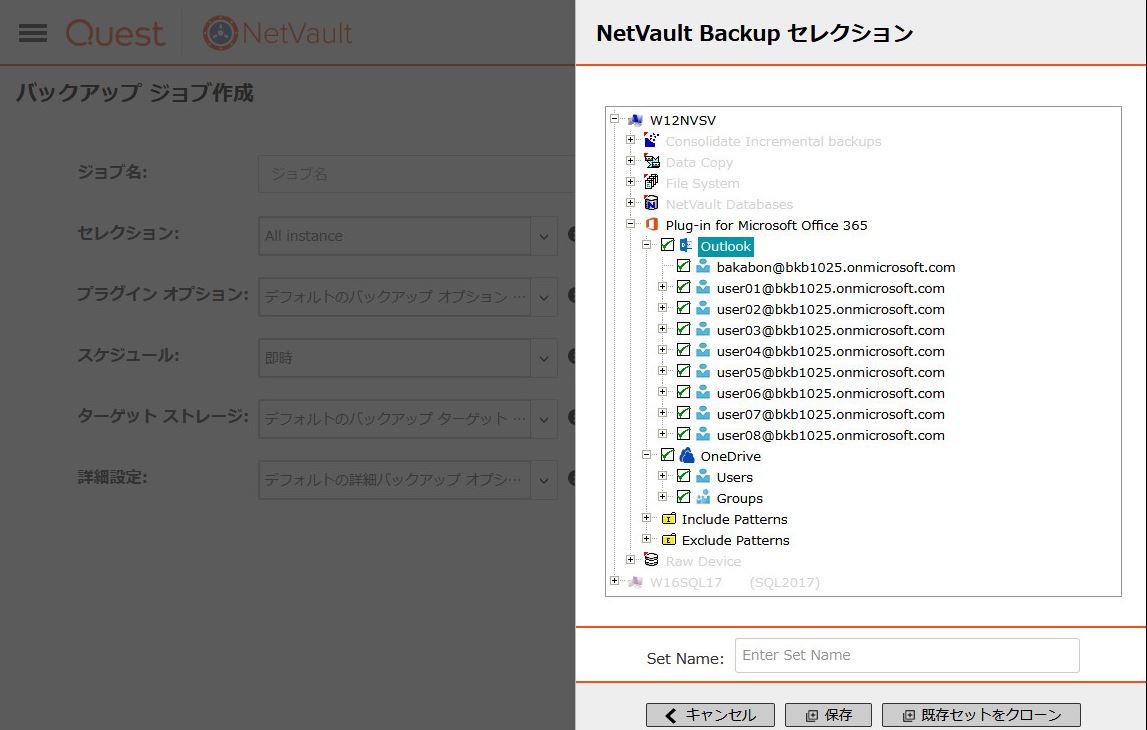The image size is (1147, 730).
Task: Toggle the user07@bkb1025 mailbox checkbox
Action: coord(683,413)
